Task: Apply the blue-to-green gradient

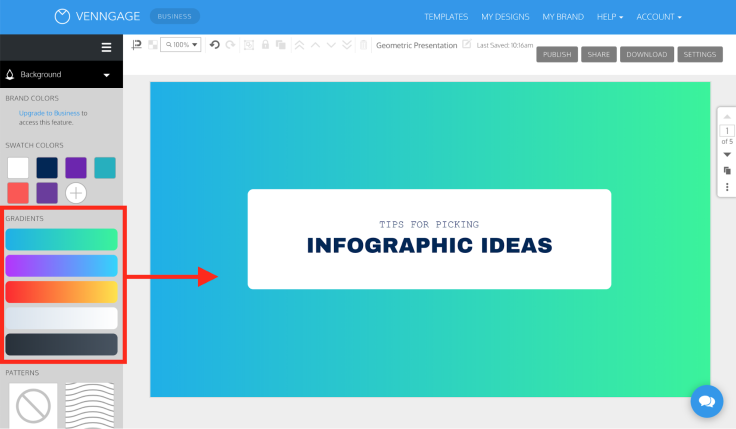Action: [x=61, y=239]
